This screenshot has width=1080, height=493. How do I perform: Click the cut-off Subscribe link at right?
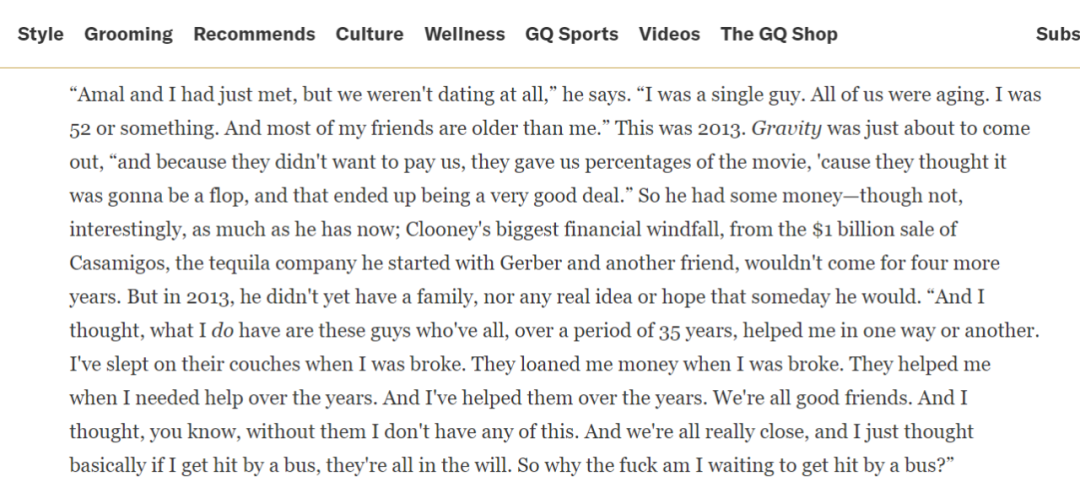coord(1057,34)
